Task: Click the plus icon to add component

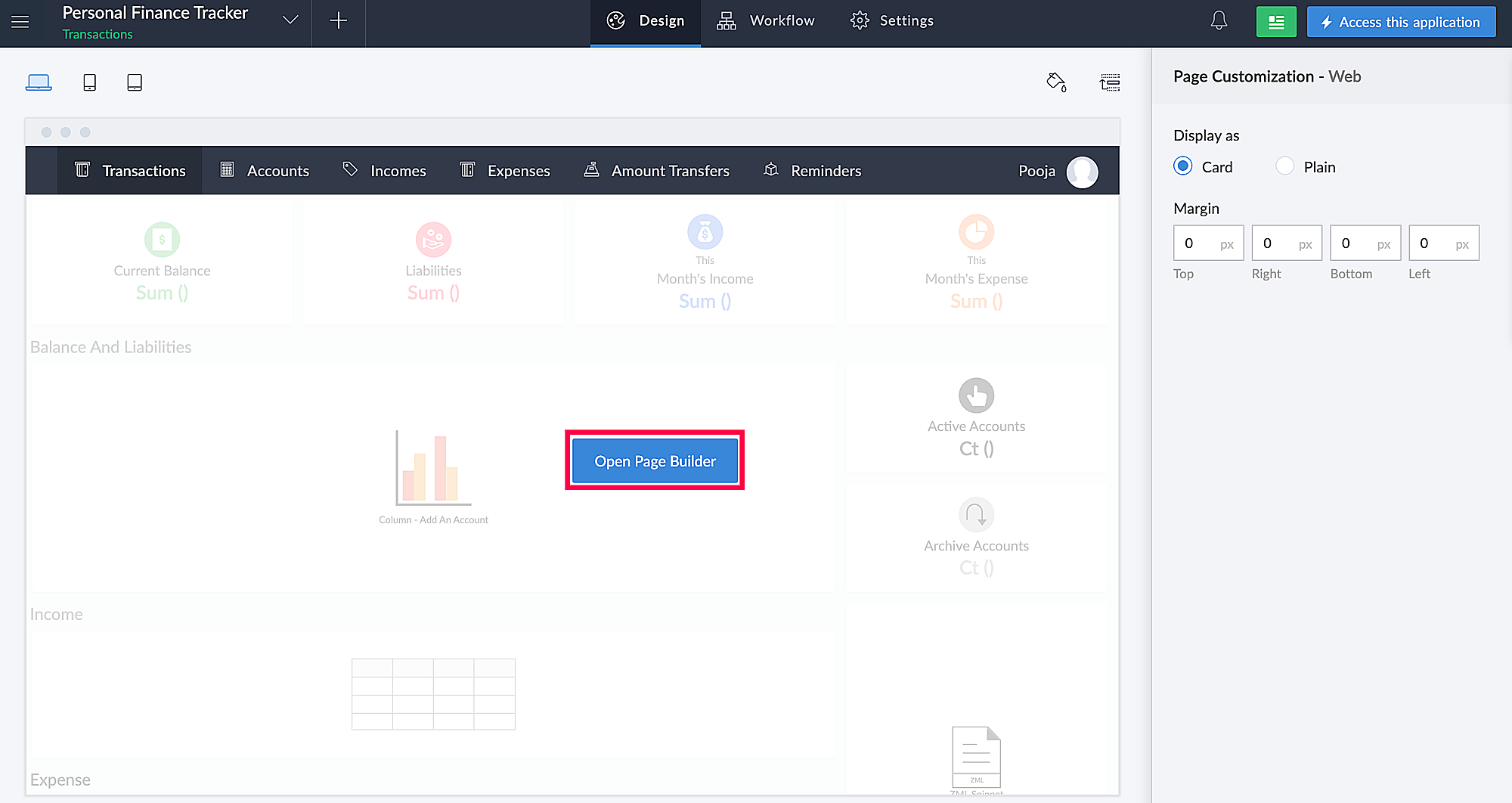Action: coord(339,20)
